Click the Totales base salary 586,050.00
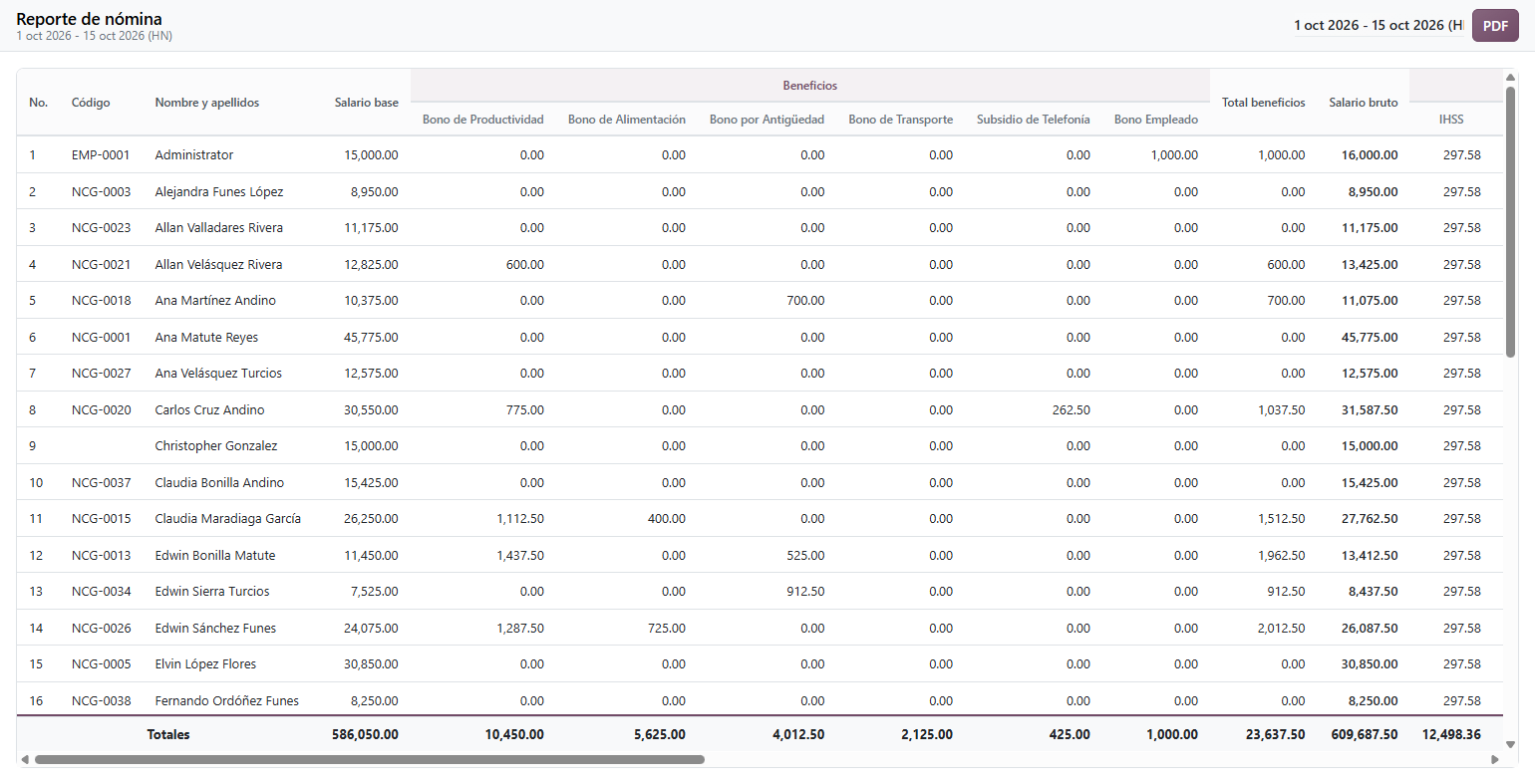This screenshot has width=1535, height=784. (365, 734)
